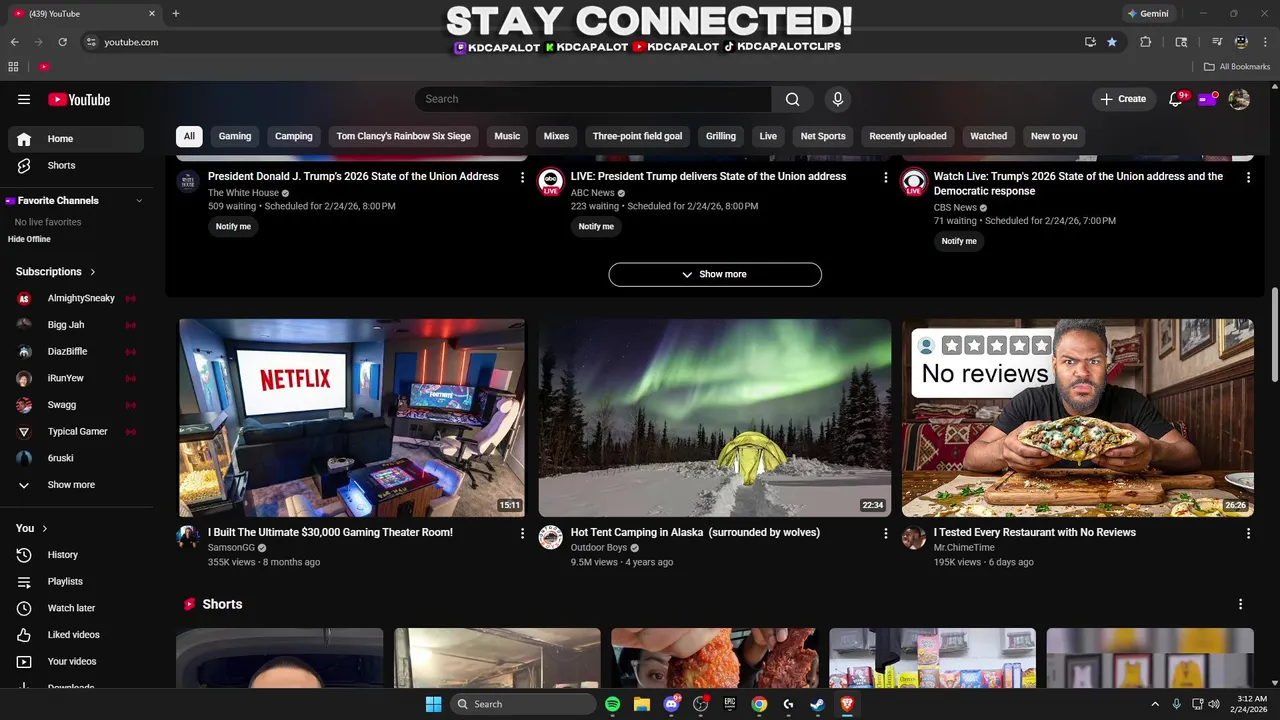
Task: Click the YouTube logo
Action: coord(79,99)
